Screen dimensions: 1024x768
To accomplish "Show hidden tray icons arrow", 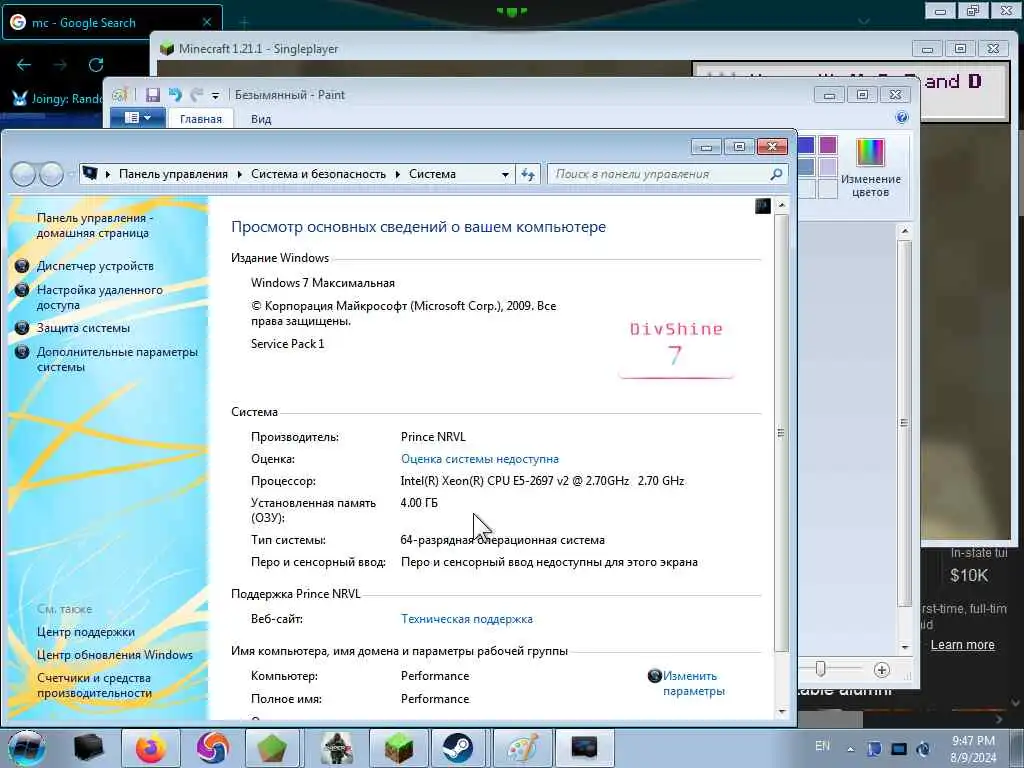I will point(850,749).
